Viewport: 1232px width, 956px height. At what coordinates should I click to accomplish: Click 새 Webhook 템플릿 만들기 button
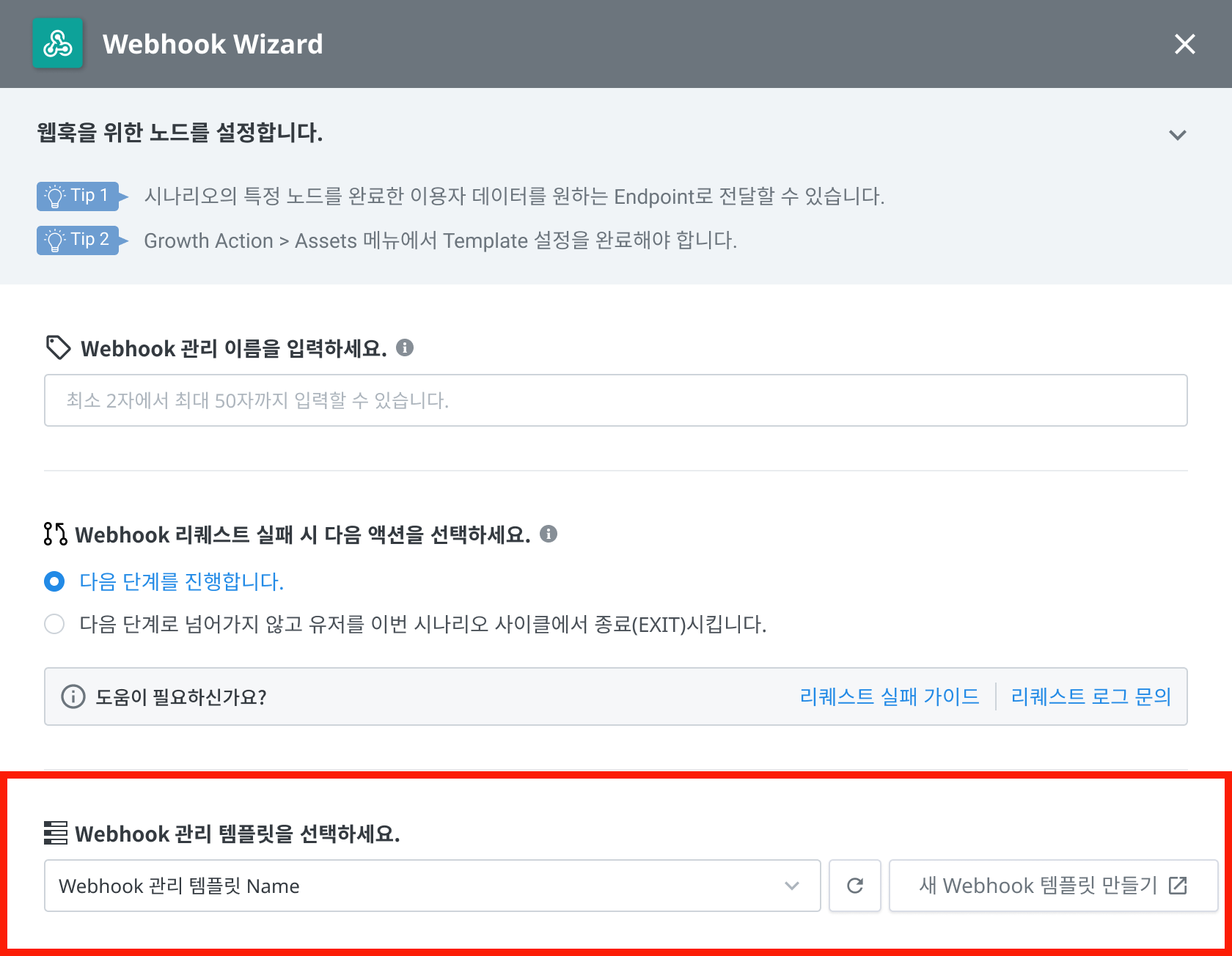click(1053, 886)
